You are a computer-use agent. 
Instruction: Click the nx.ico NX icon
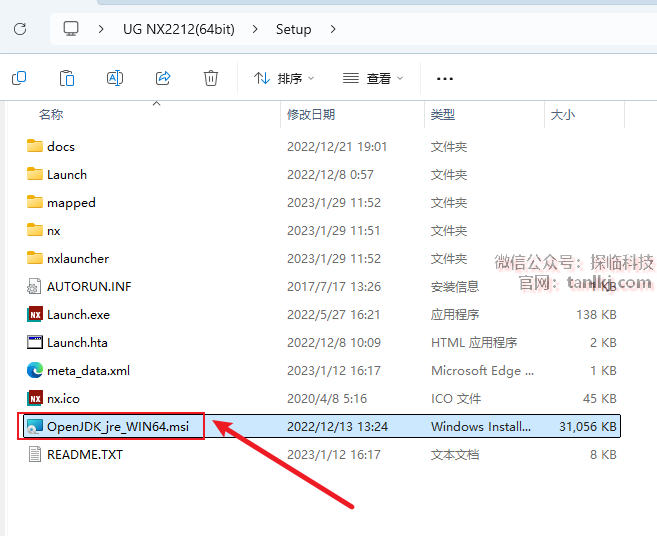pos(35,399)
